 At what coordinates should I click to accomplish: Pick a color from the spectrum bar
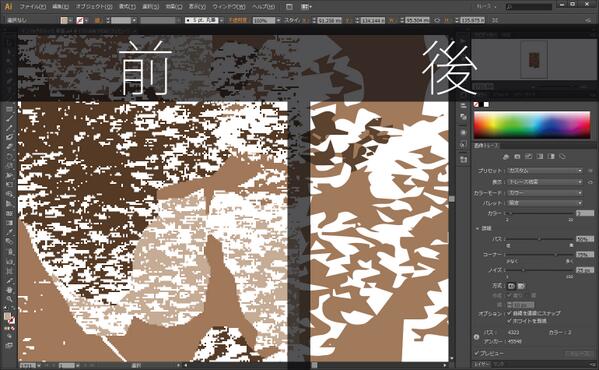pos(532,124)
